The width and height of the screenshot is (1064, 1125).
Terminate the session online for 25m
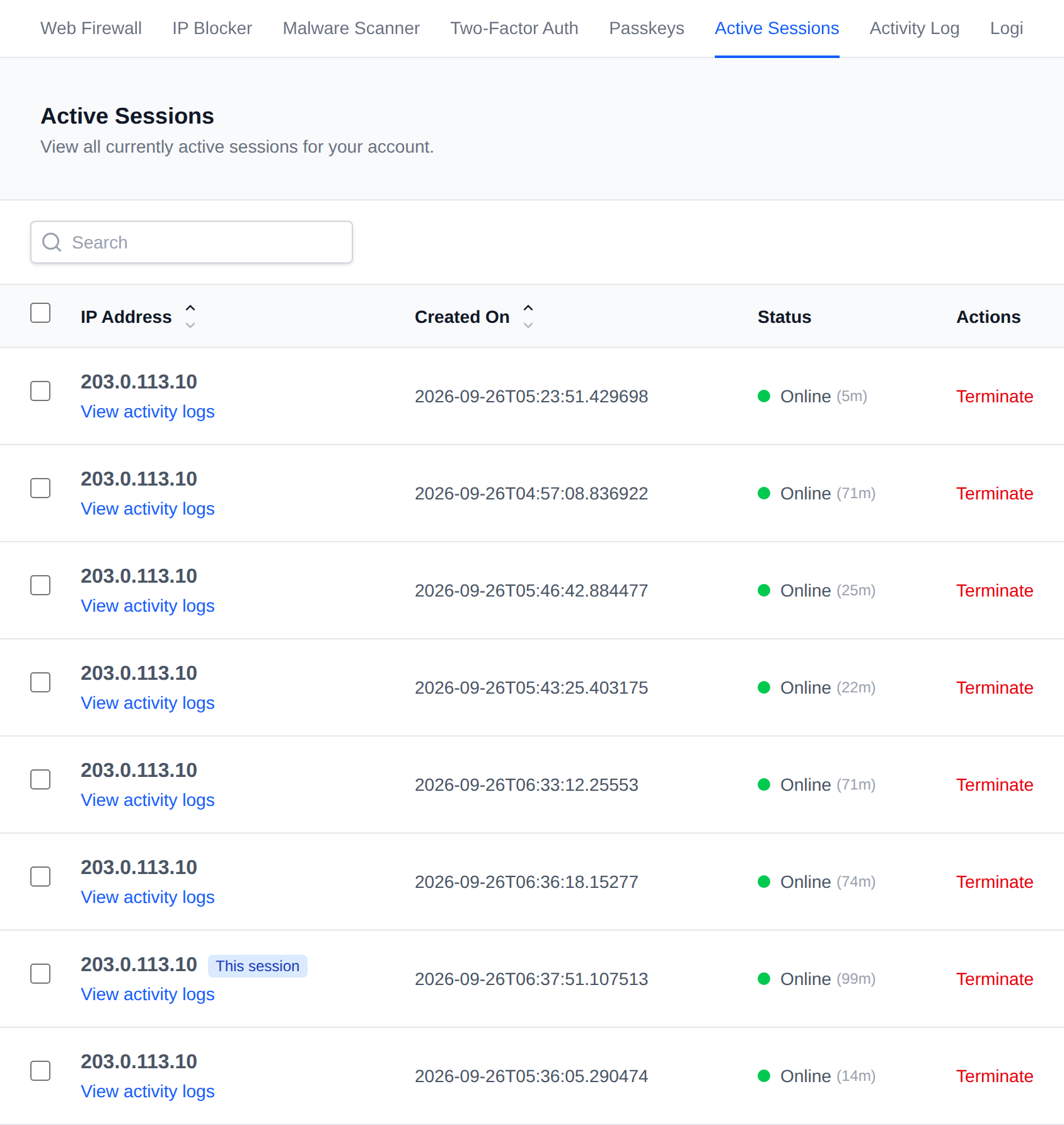[995, 591]
